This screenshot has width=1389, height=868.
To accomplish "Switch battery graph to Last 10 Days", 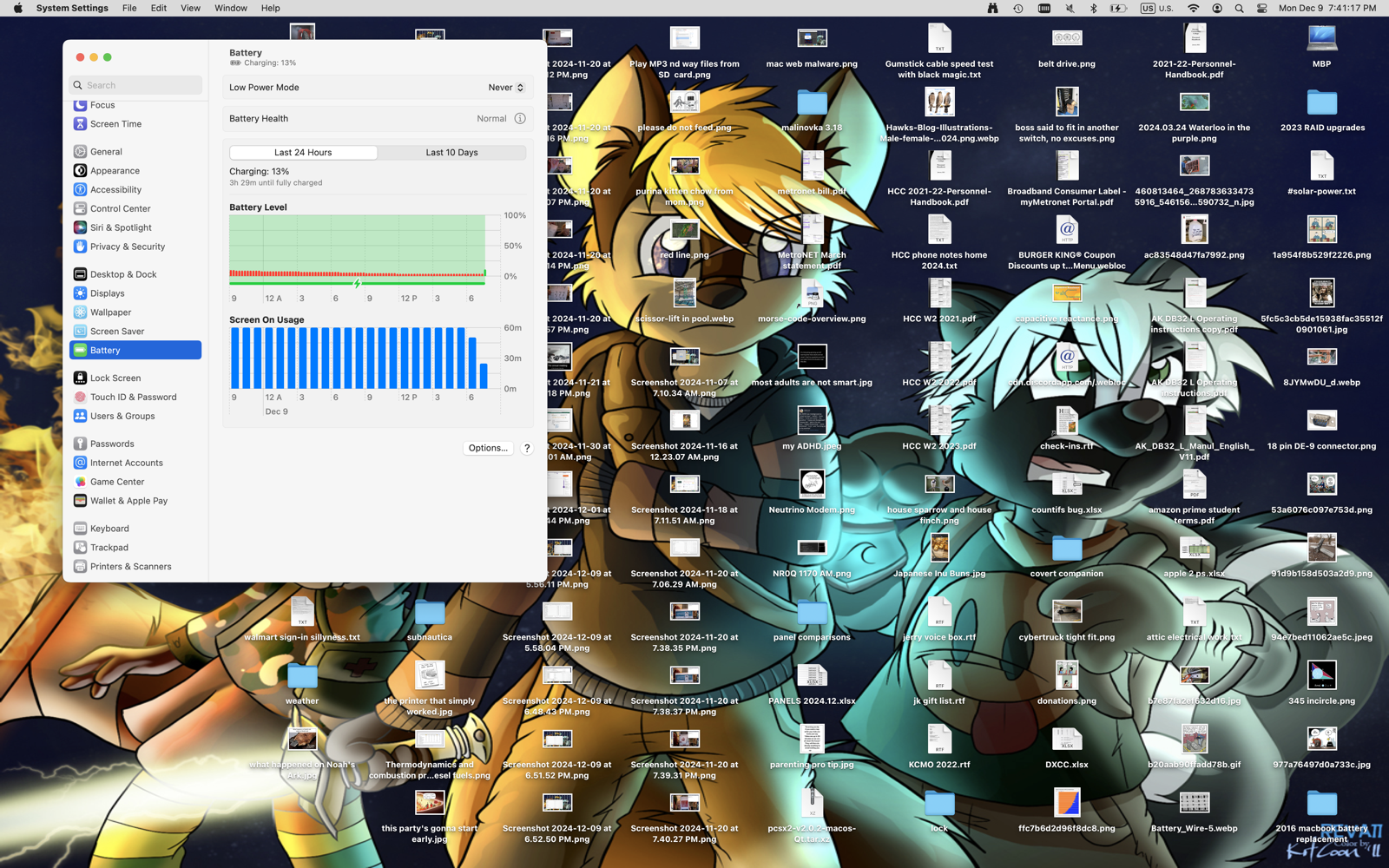I will [x=451, y=153].
